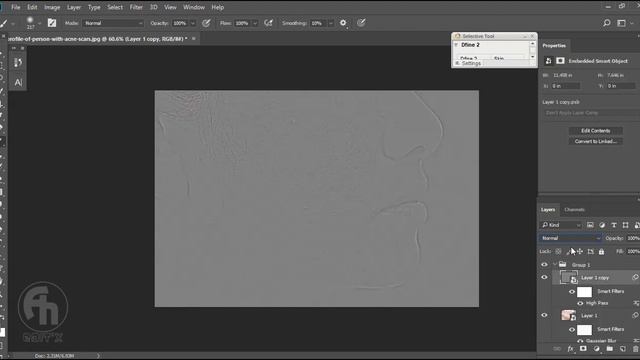The height and width of the screenshot is (360, 640).
Task: Hide Smart Filters of Layer 1
Action: click(x=572, y=330)
